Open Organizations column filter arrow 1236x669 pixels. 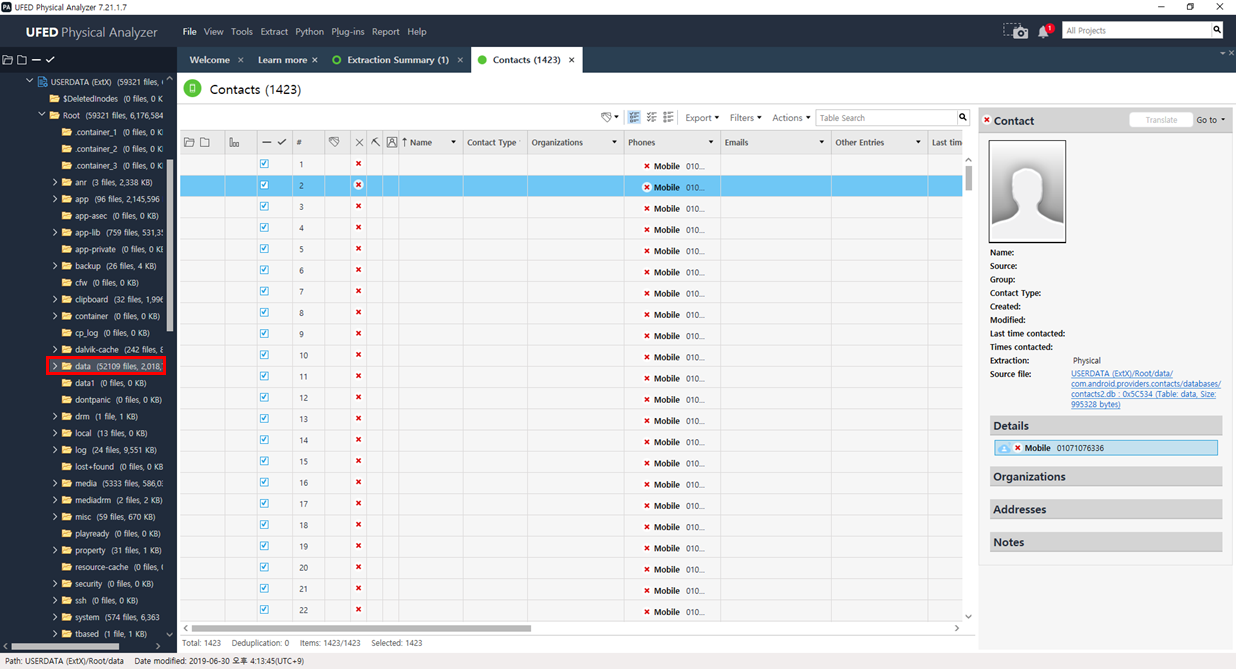(614, 142)
